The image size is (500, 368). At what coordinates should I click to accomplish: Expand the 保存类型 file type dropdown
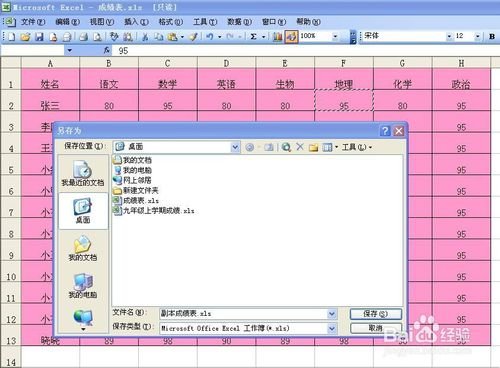[x=332, y=328]
